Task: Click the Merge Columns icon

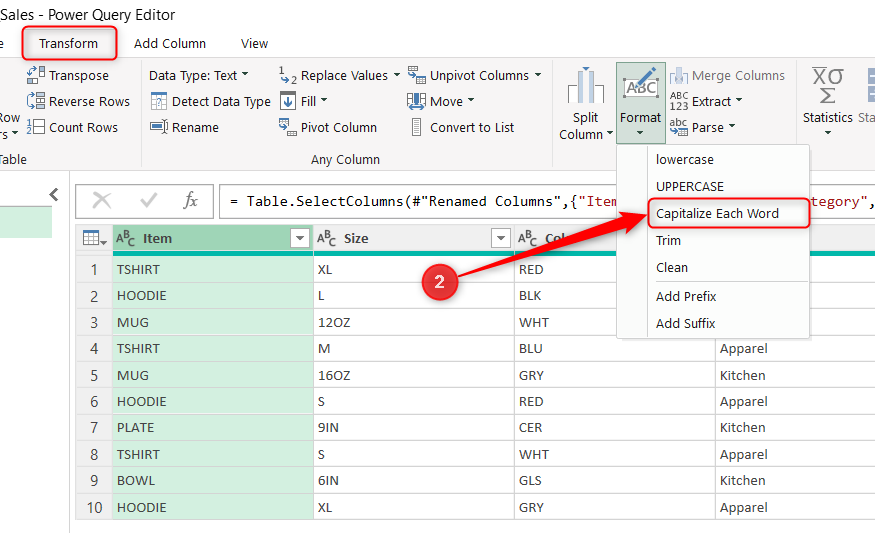Action: (679, 75)
